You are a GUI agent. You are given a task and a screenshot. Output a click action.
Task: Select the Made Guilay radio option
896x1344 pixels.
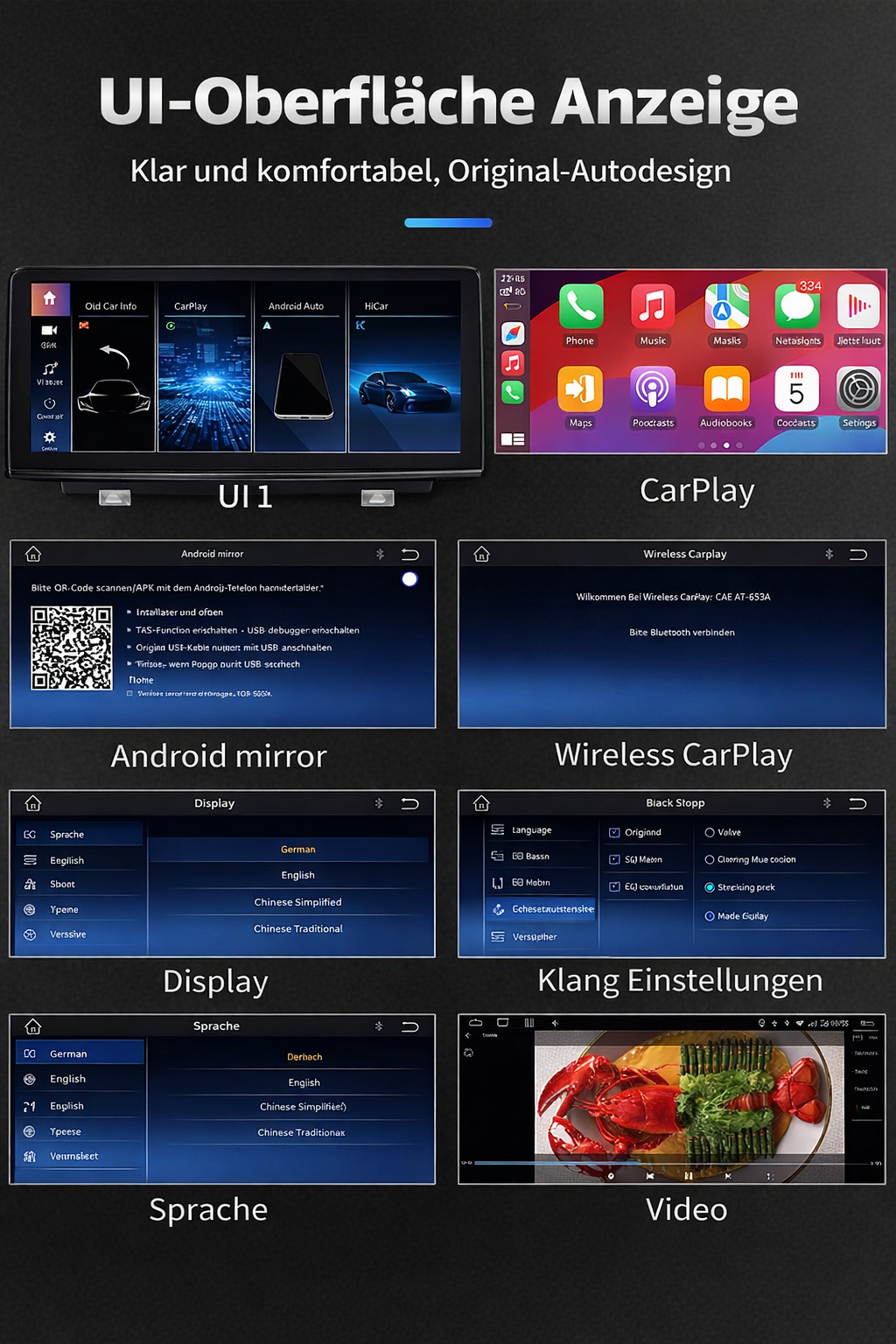[710, 916]
